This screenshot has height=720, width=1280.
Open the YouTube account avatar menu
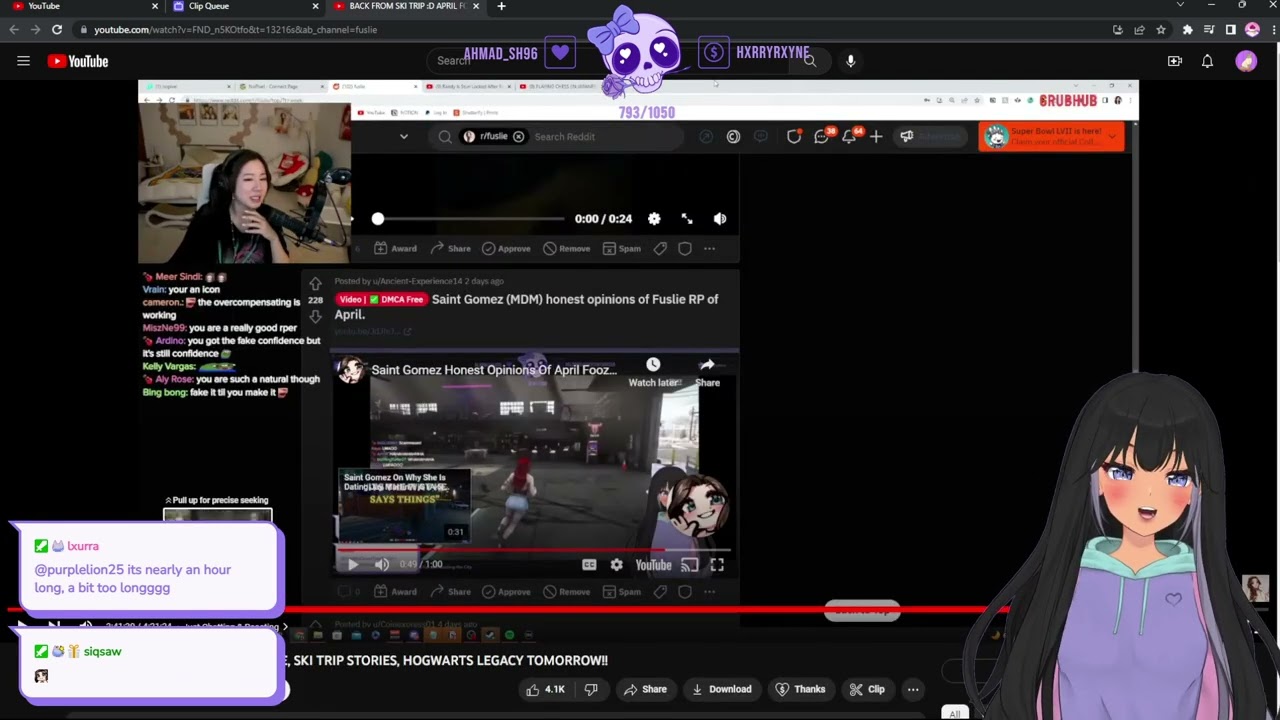[1246, 61]
